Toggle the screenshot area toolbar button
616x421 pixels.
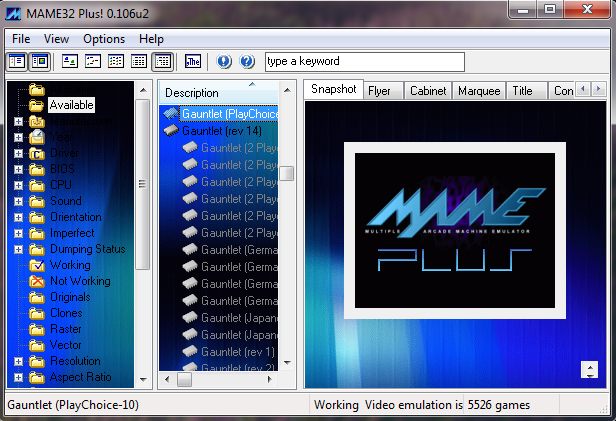click(x=40, y=61)
